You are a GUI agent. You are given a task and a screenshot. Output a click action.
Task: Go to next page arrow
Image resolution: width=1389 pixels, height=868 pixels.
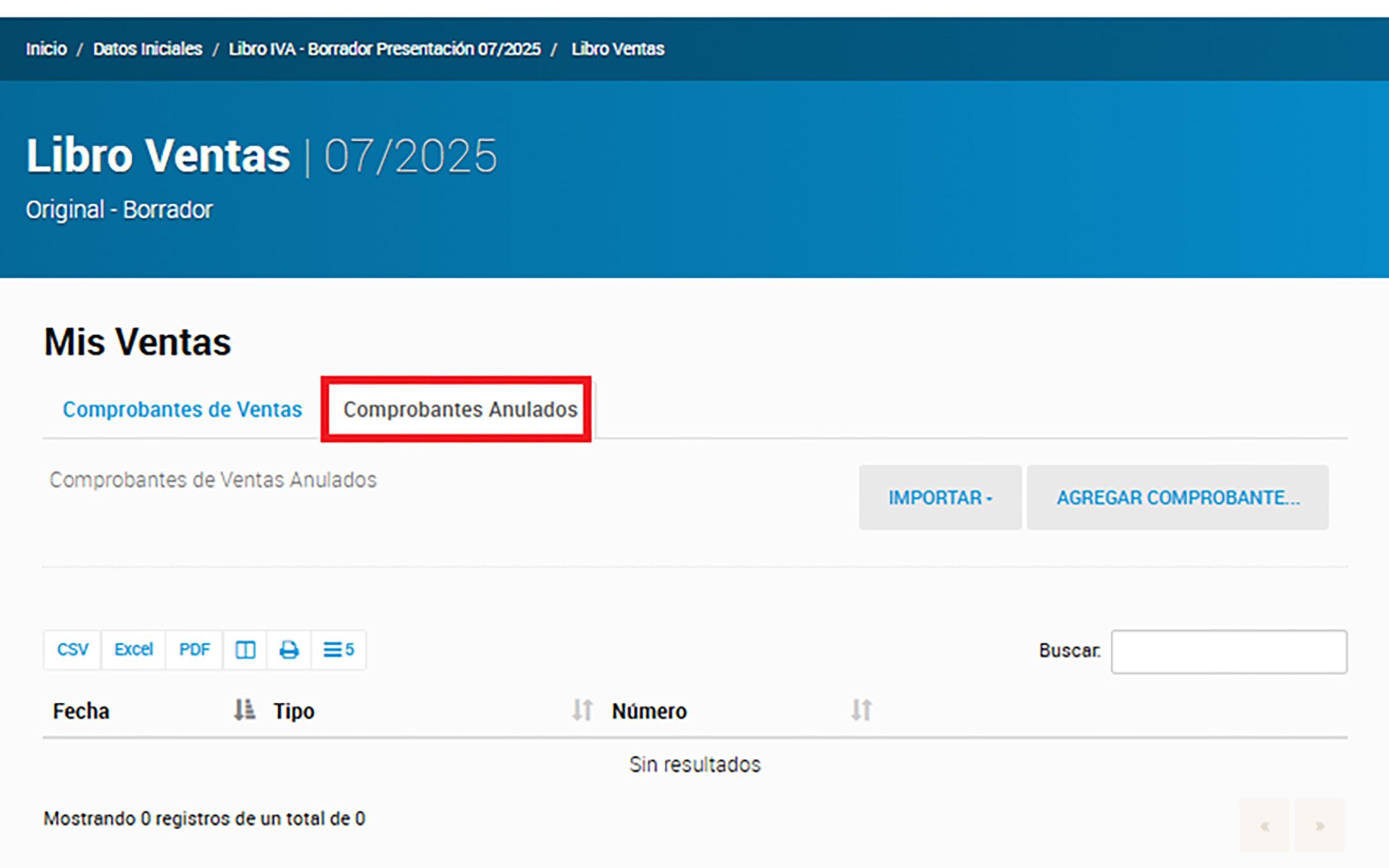[x=1319, y=825]
